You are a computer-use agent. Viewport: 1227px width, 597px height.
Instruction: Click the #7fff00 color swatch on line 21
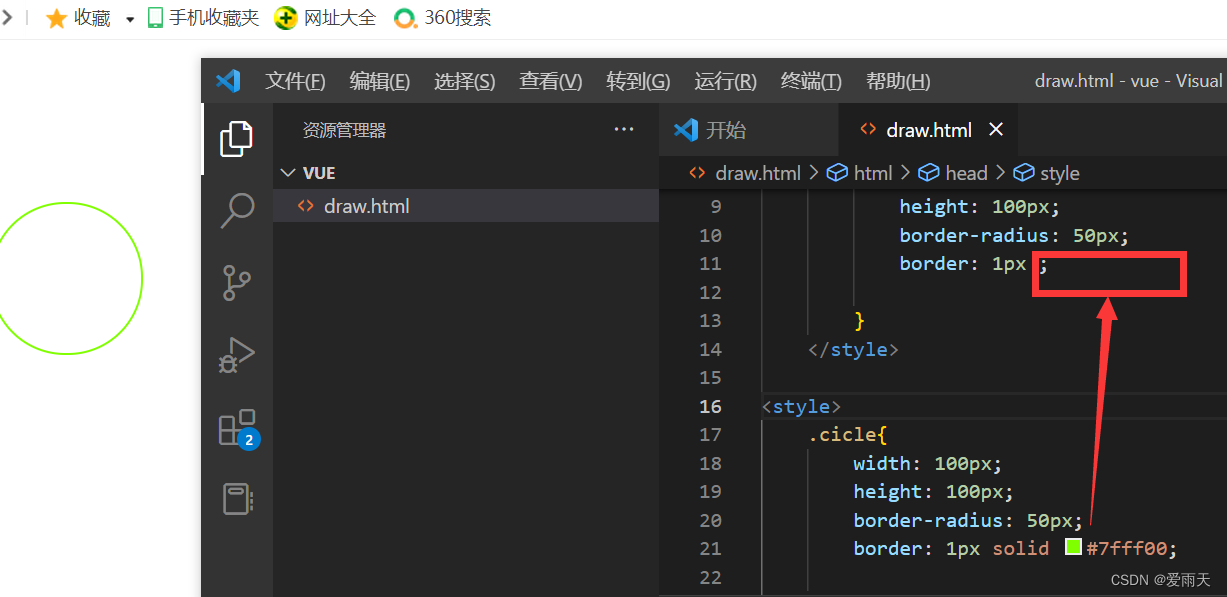point(1073,547)
